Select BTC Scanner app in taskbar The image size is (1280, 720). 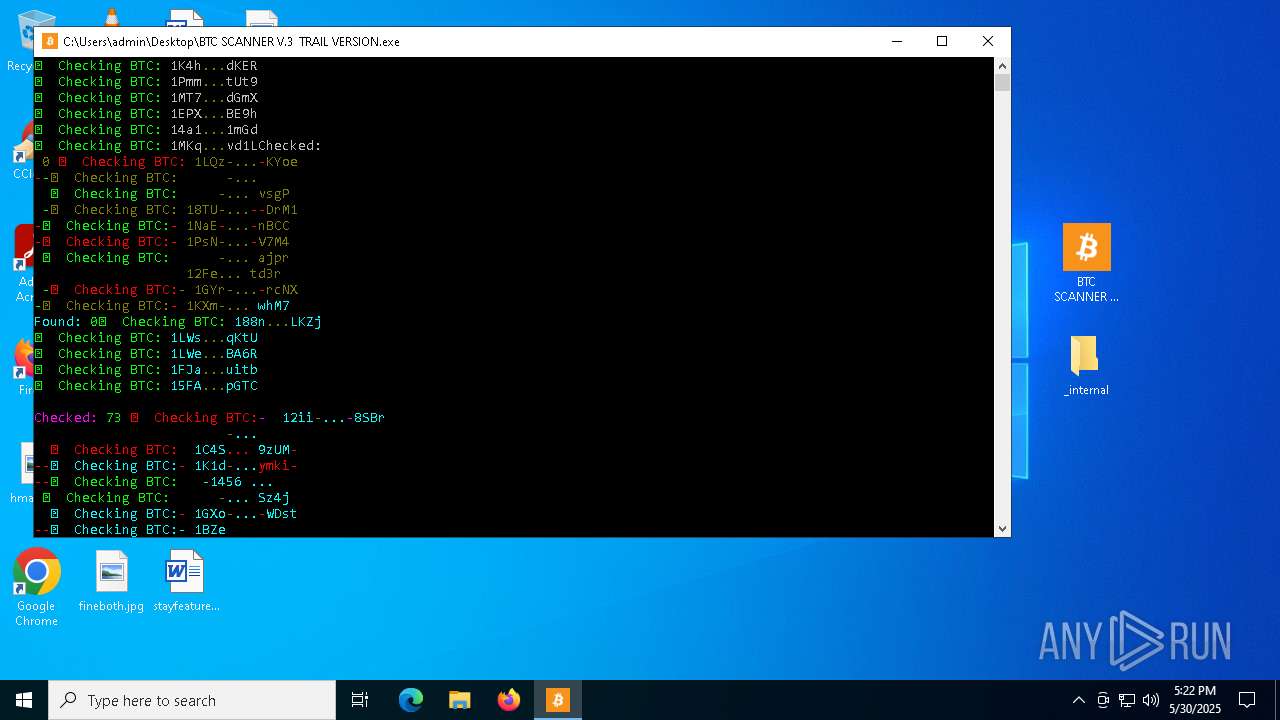[557, 700]
